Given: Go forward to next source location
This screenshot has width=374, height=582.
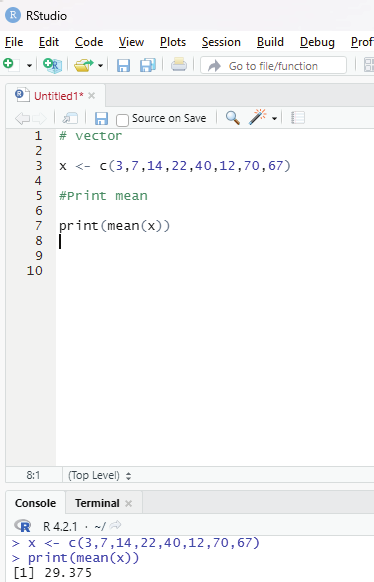Looking at the screenshot, I should tap(39, 118).
